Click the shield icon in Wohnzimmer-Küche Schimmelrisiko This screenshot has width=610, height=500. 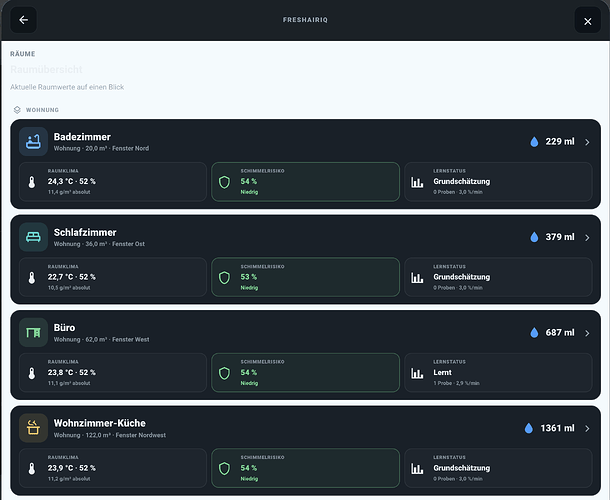tap(224, 468)
